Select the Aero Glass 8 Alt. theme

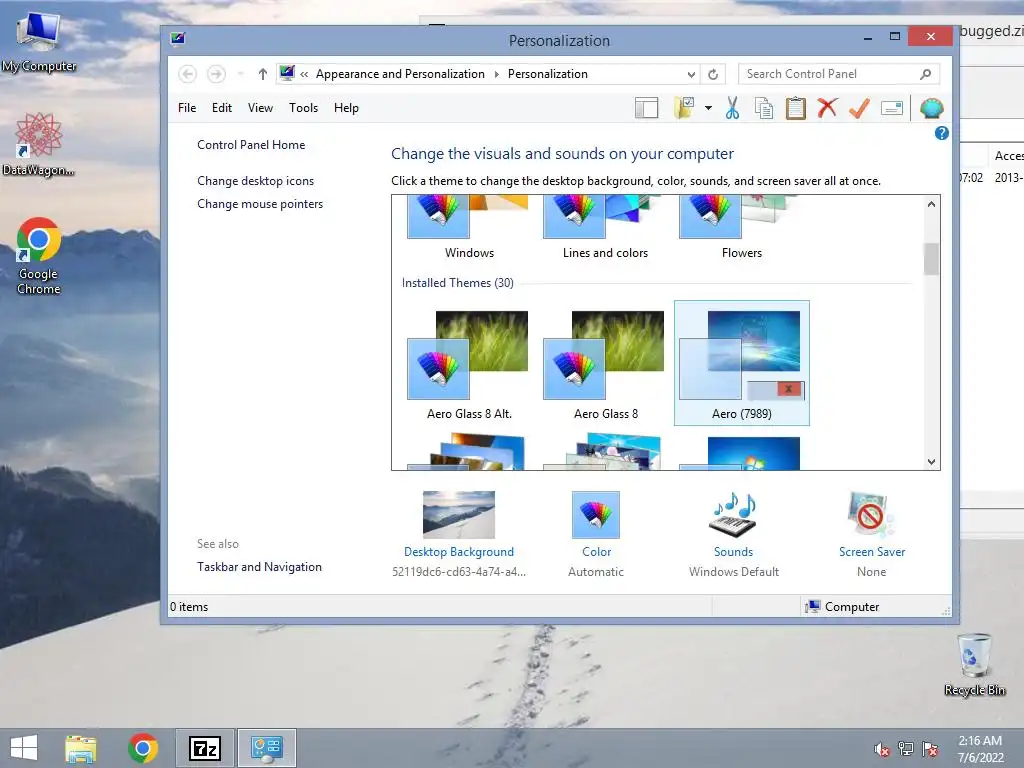coord(469,364)
